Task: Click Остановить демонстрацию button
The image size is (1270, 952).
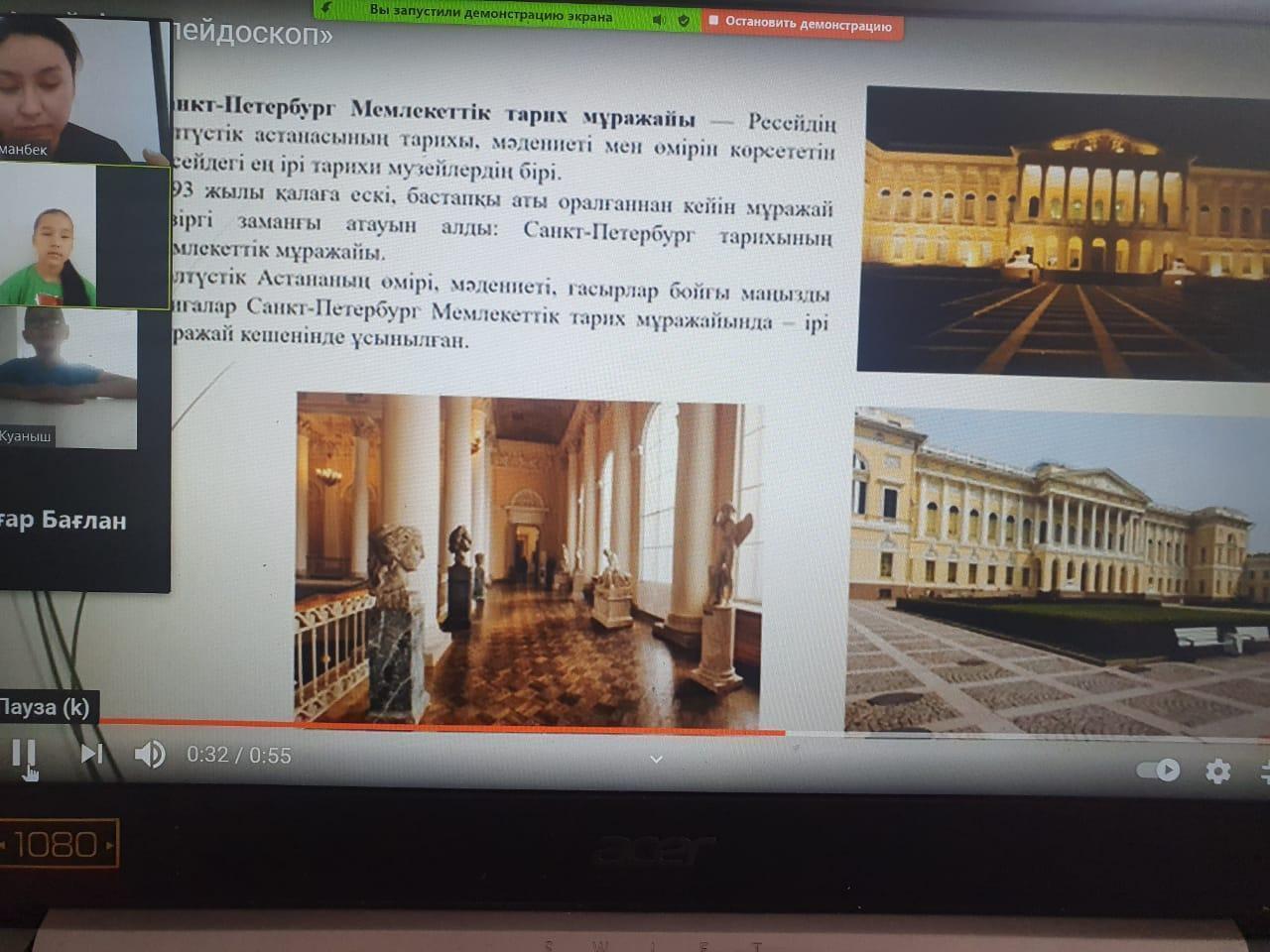Action: (802, 23)
